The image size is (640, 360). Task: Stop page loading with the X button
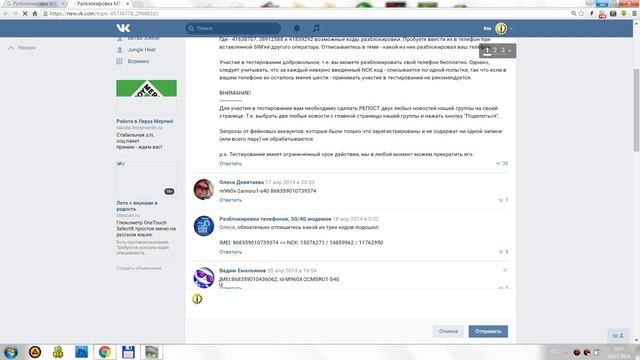click(25, 13)
